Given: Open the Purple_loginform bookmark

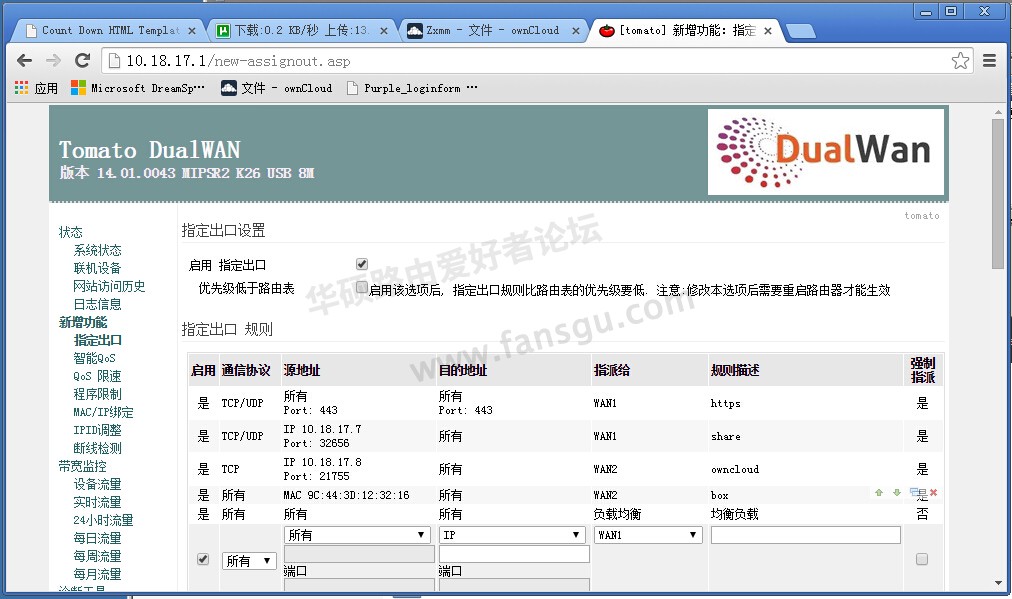Looking at the screenshot, I should pyautogui.click(x=404, y=88).
